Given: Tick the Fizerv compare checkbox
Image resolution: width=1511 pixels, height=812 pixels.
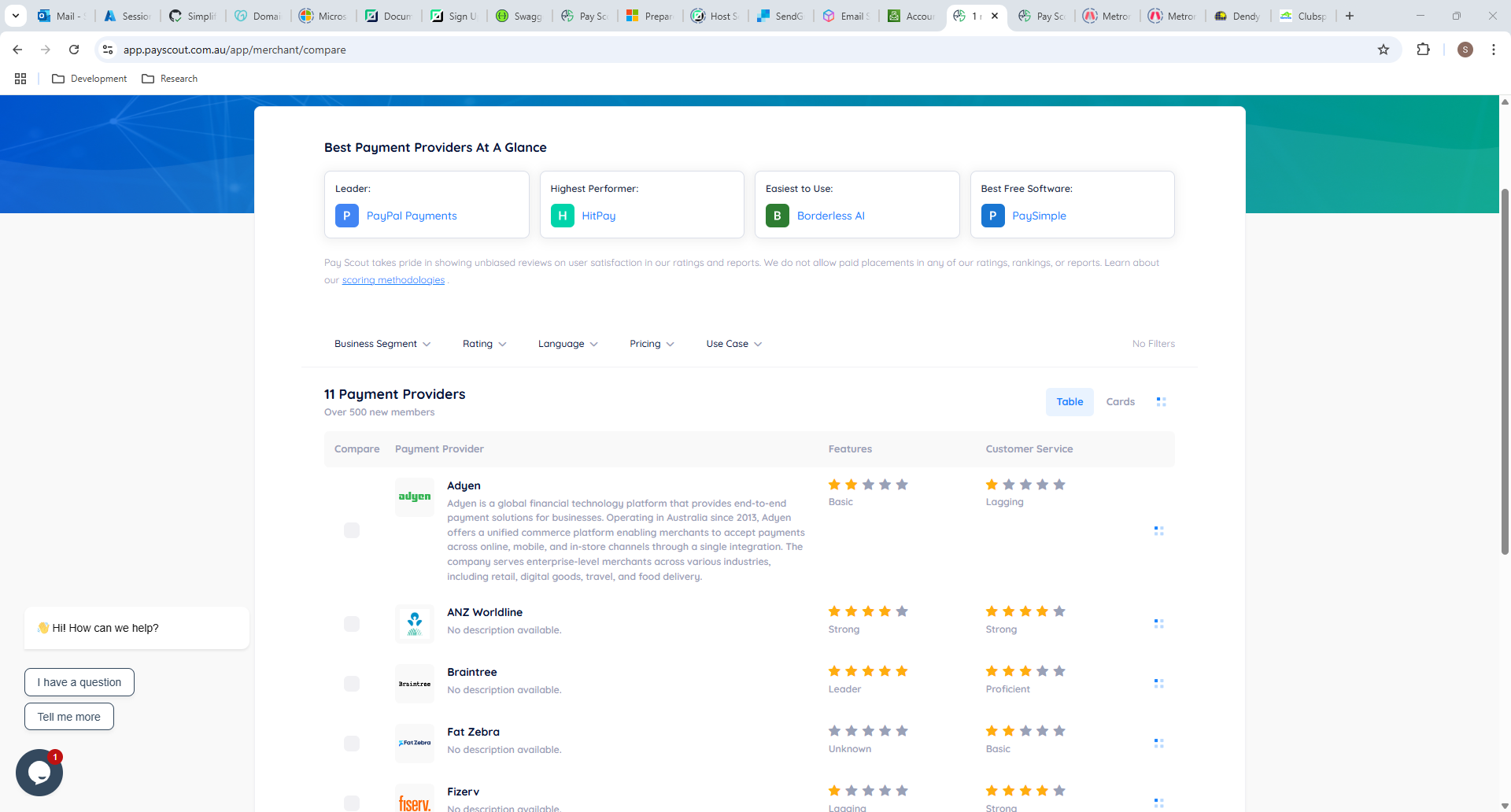Looking at the screenshot, I should pyautogui.click(x=352, y=803).
